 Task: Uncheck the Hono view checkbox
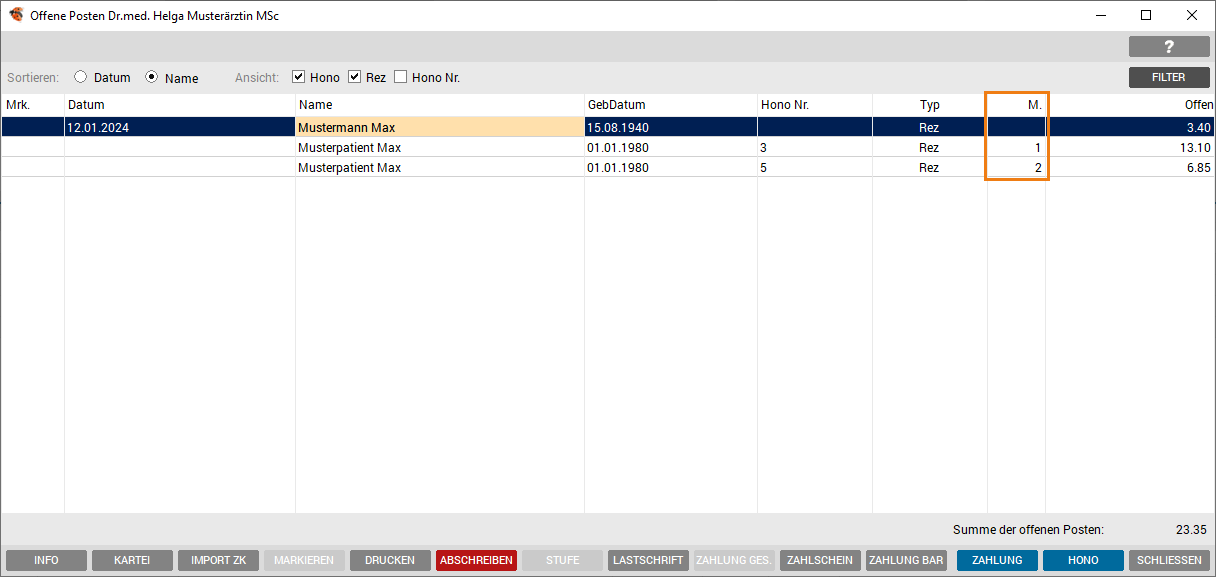coord(298,77)
